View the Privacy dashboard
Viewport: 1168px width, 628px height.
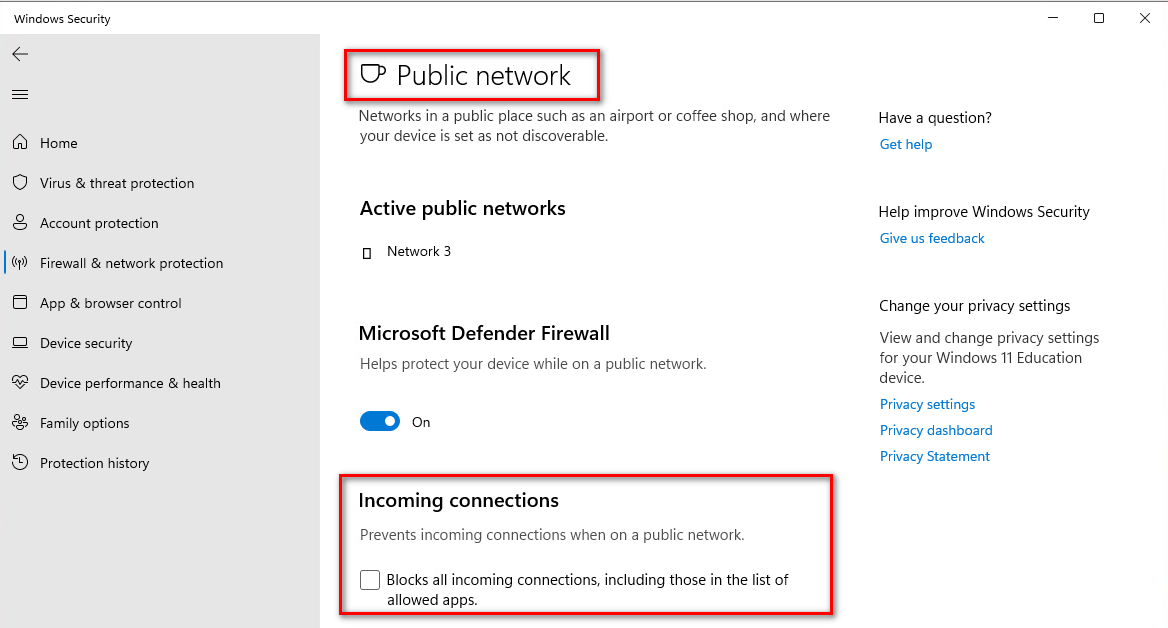(936, 430)
